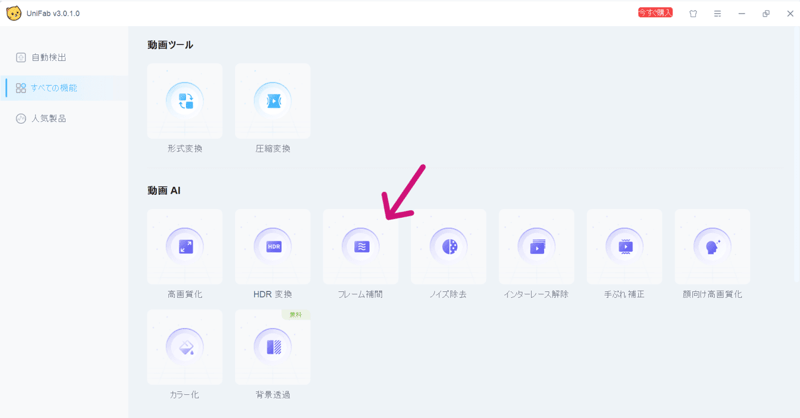This screenshot has height=418, width=800.
Task: Select the インターレース解除 deinterlace tool
Action: [537, 247]
